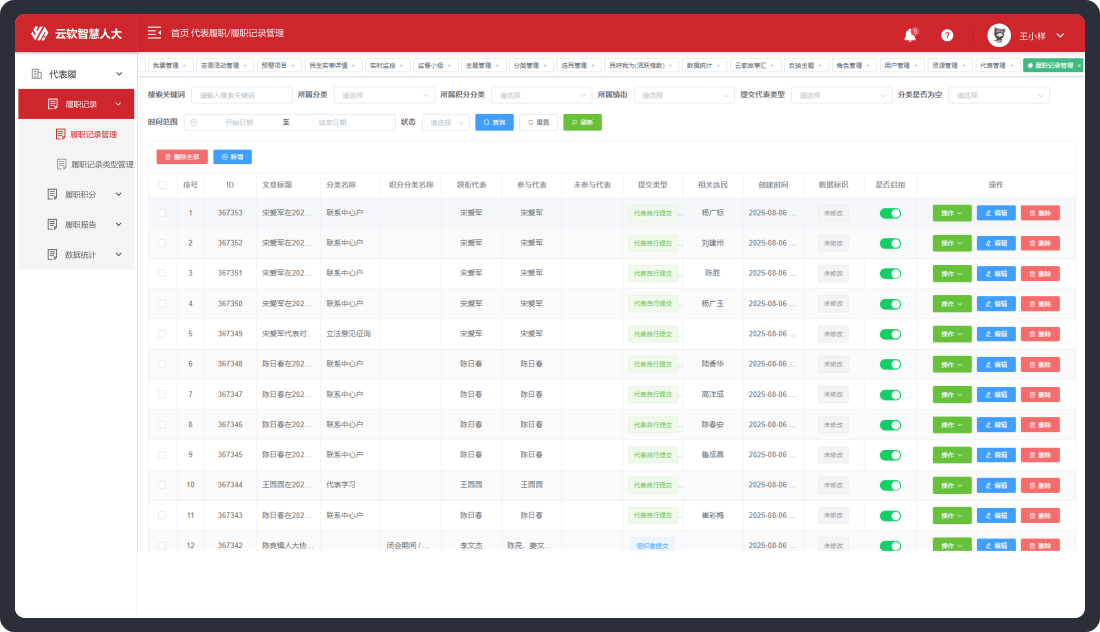Close the 代表管理 tab with its x
1100x632 pixels.
click(x=1012, y=66)
